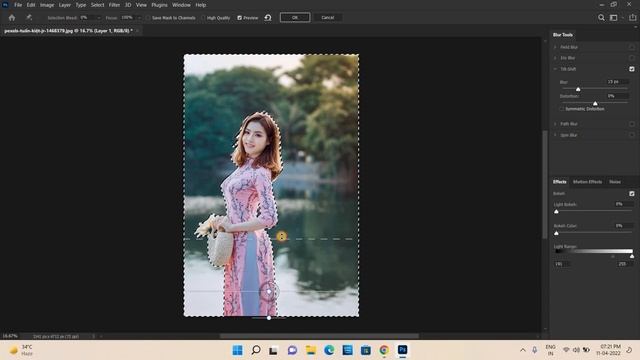Image resolution: width=640 pixels, height=360 pixels.
Task: Click the Distortion value field
Action: tap(617, 96)
